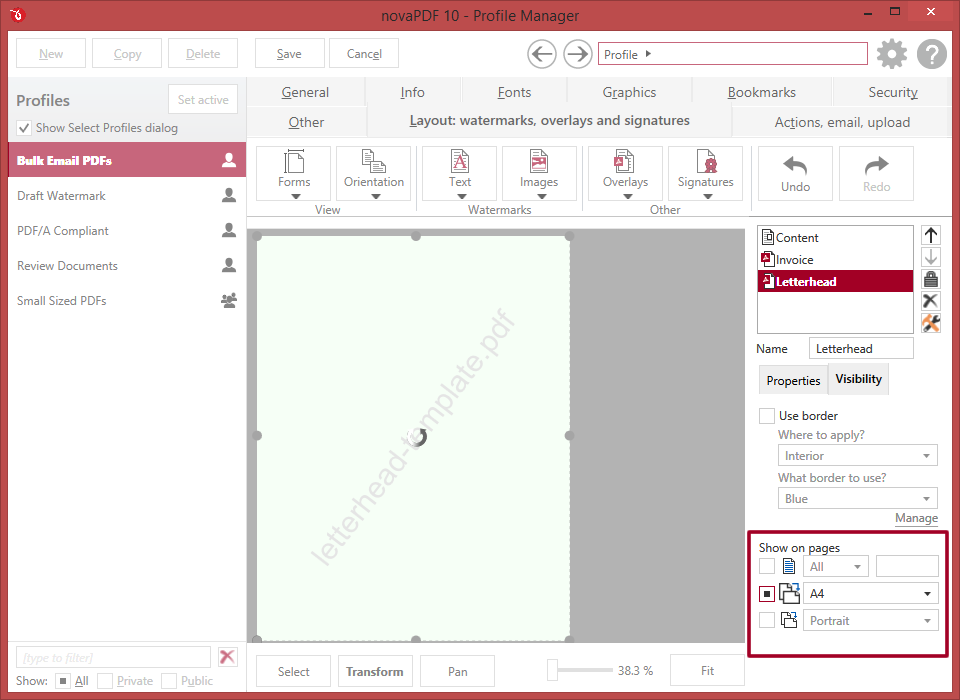Switch to the Graphics tab
Image resolution: width=960 pixels, height=700 pixels.
[629, 92]
